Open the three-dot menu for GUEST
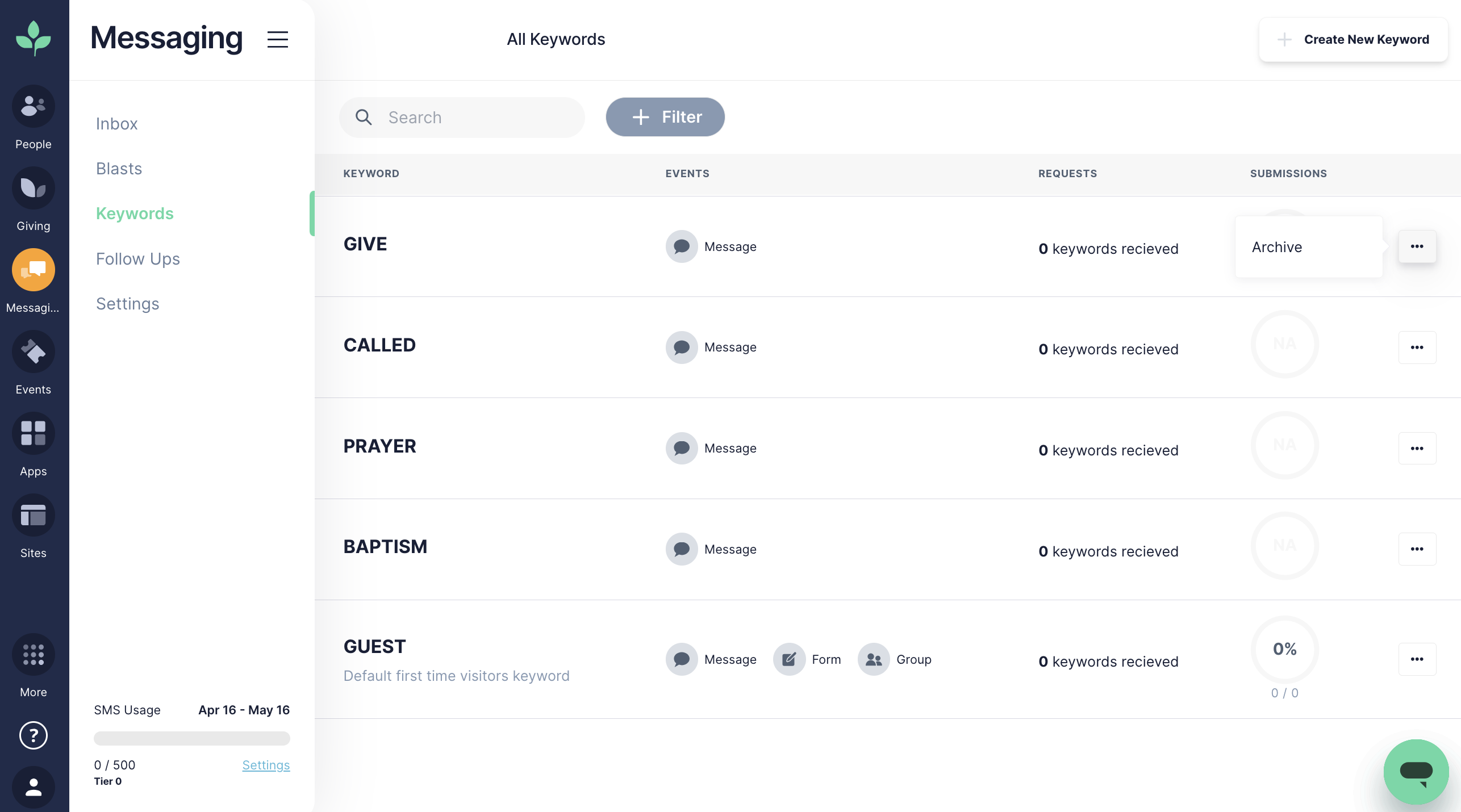 tap(1417, 659)
